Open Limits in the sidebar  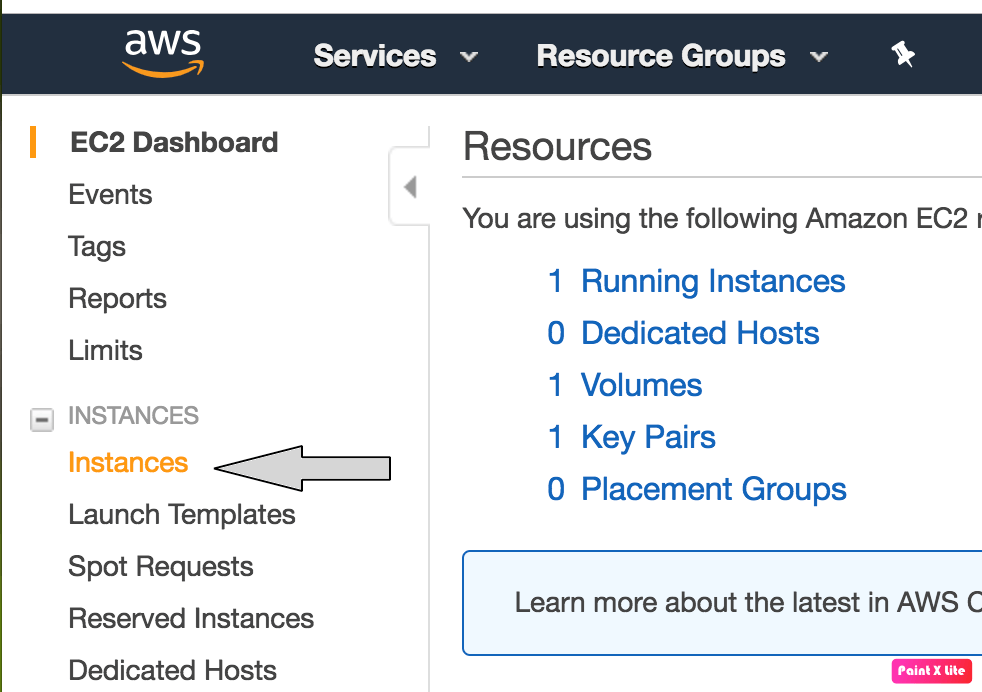coord(106,350)
